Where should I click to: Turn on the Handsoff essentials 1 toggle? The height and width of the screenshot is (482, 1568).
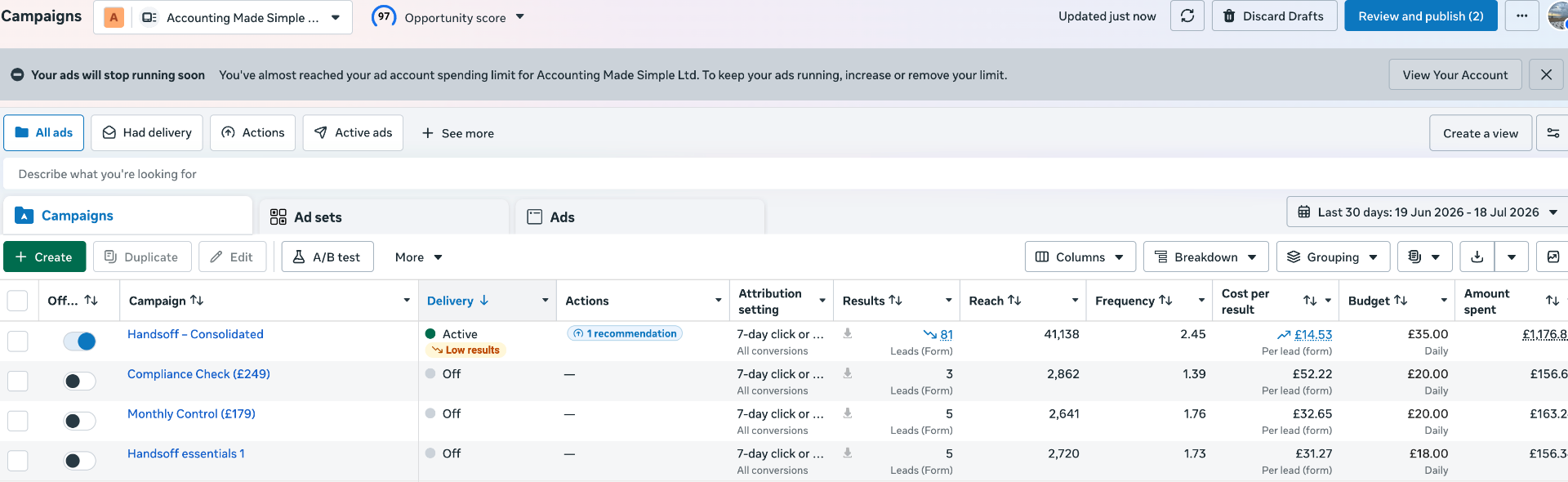click(x=80, y=461)
